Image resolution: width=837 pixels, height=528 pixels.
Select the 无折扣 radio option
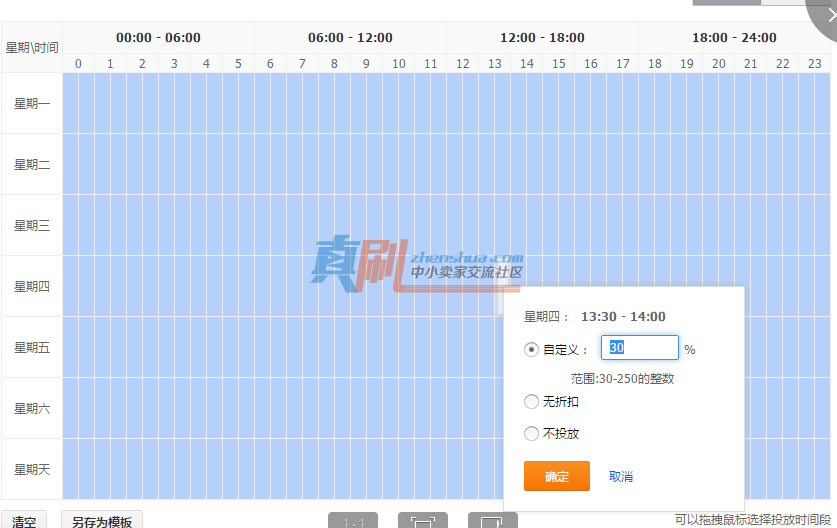pos(531,401)
